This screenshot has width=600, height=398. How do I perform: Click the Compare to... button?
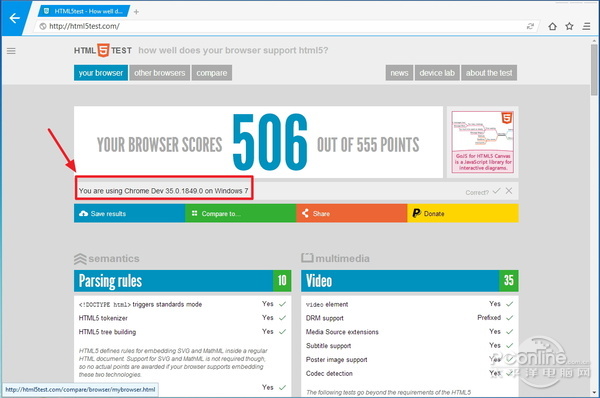(241, 213)
